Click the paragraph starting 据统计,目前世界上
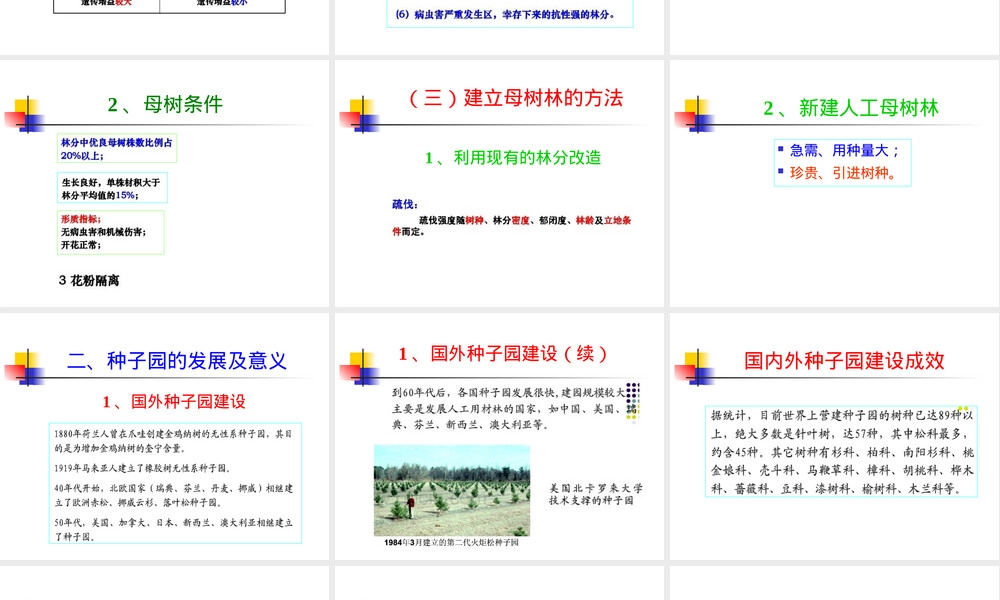Viewport: 1000px width, 600px height. (x=841, y=451)
